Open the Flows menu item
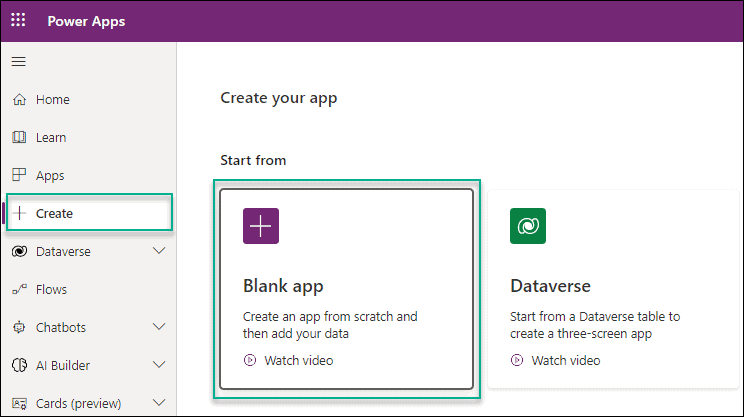744x417 pixels. (51, 289)
